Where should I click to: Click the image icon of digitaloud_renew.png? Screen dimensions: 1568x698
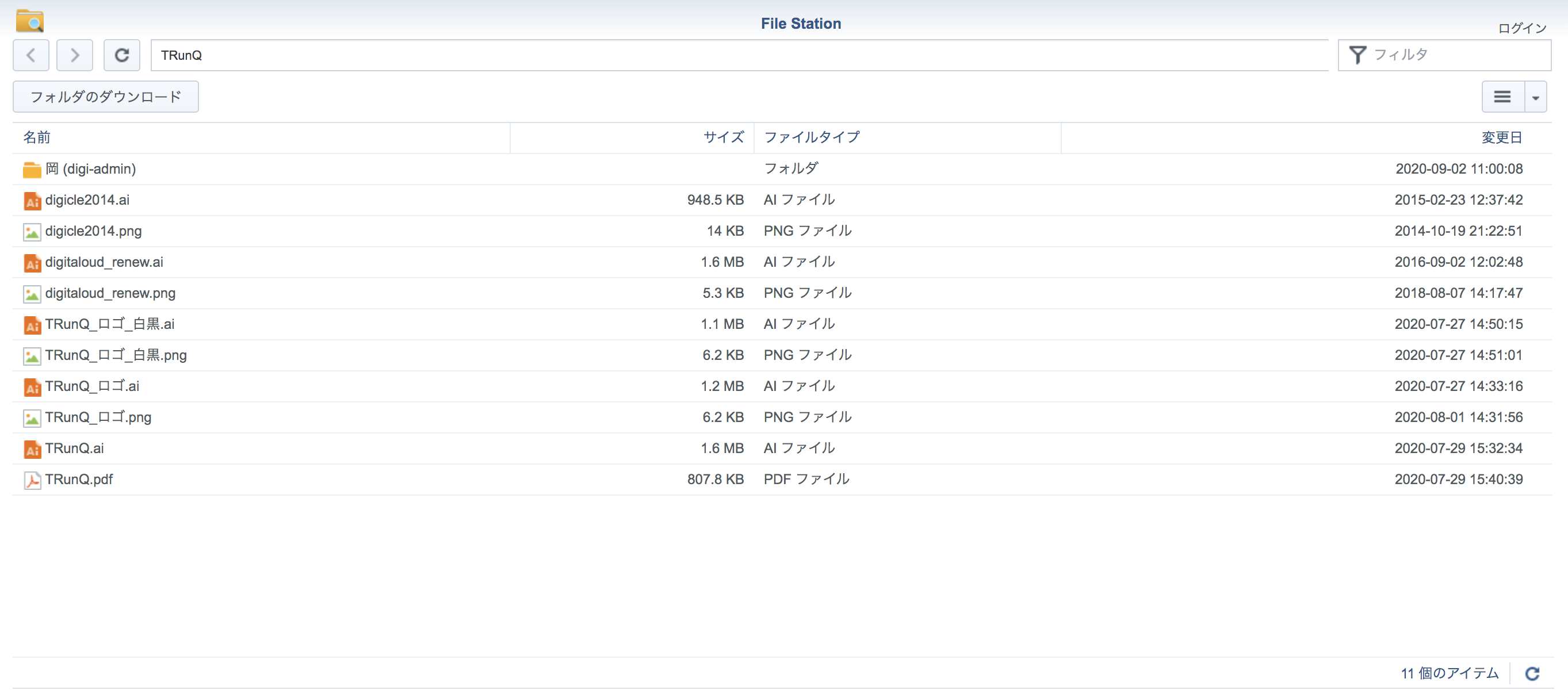[x=32, y=294]
